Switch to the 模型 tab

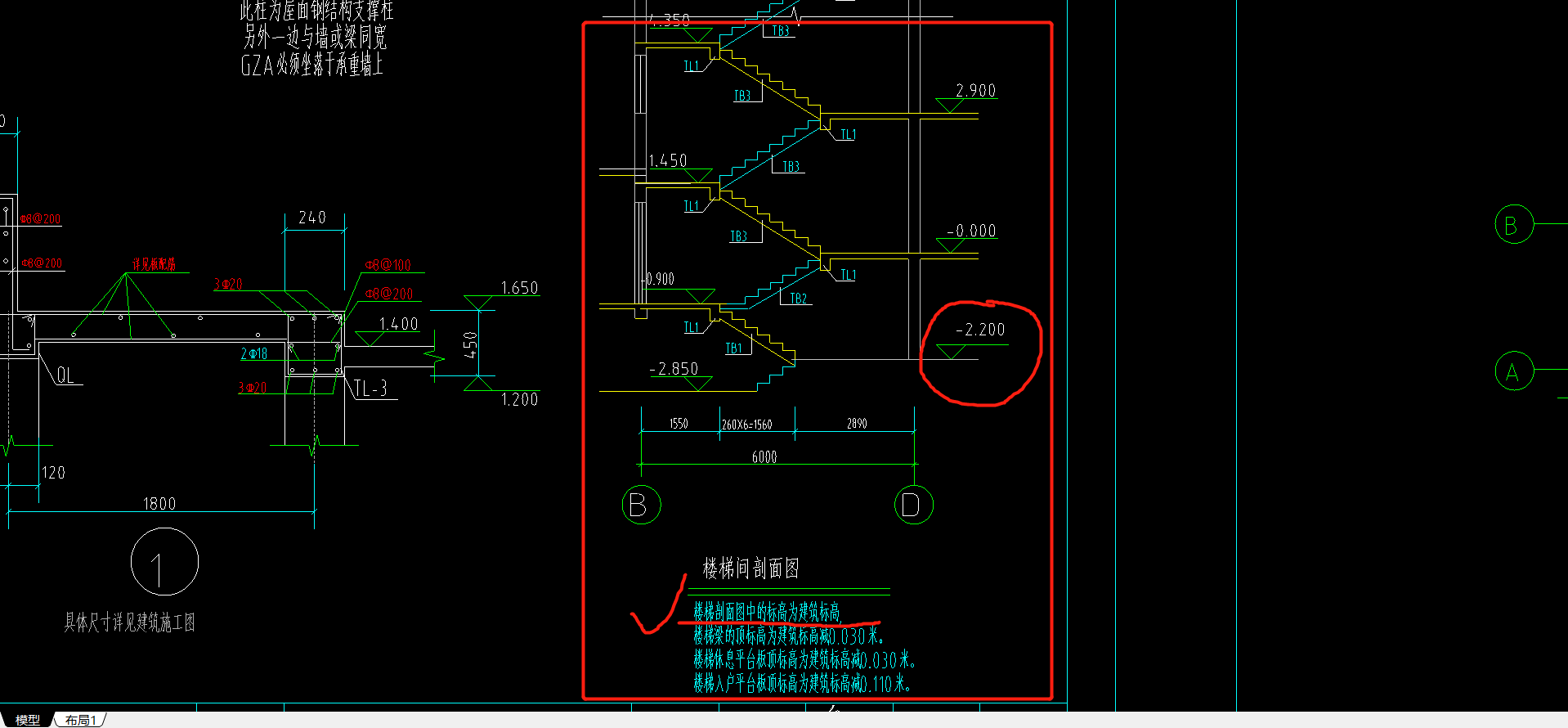(x=27, y=720)
